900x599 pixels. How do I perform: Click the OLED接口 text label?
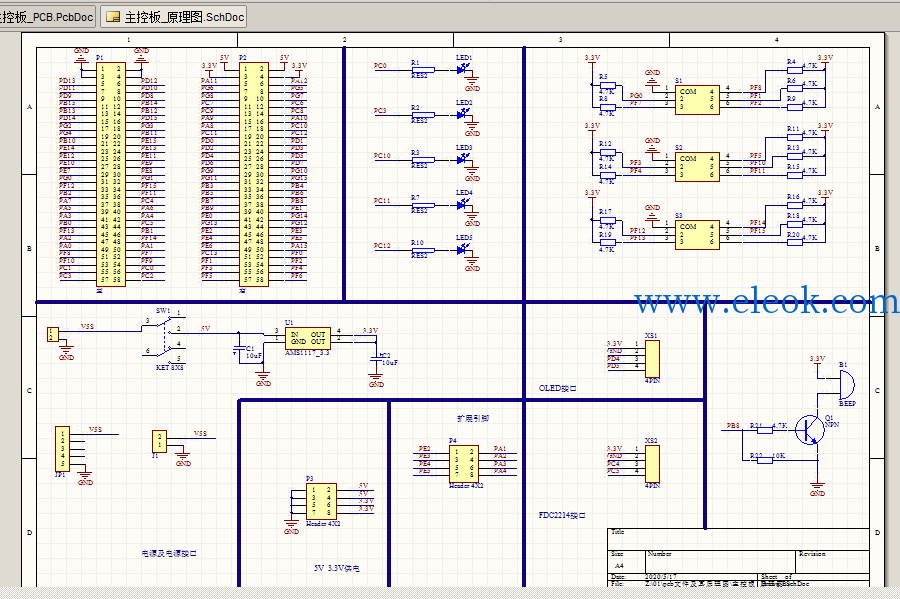coord(557,388)
